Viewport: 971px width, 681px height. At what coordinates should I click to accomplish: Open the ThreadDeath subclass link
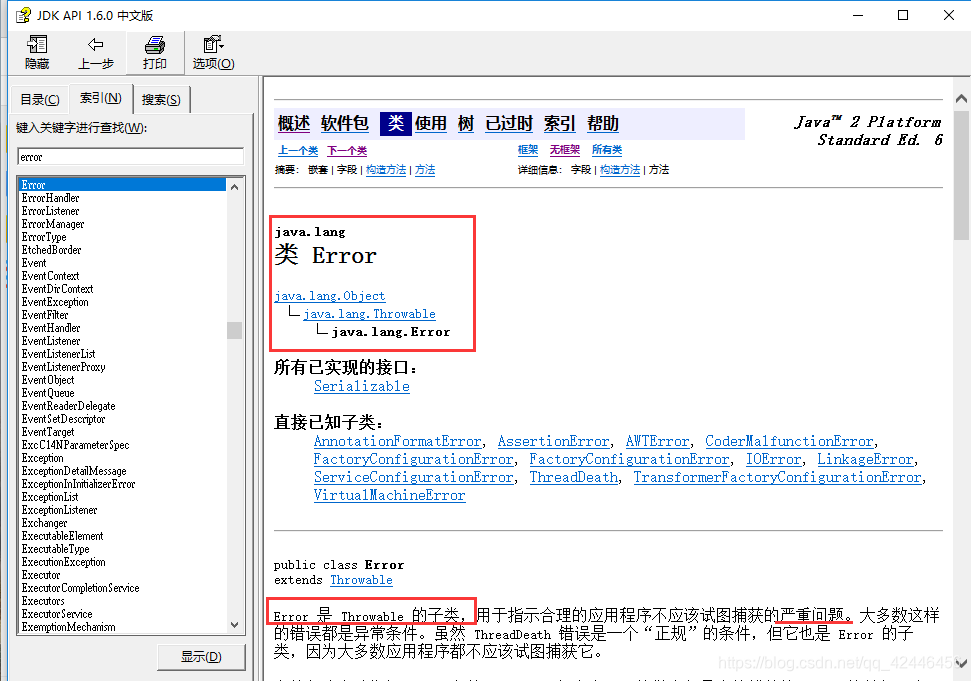(x=573, y=477)
